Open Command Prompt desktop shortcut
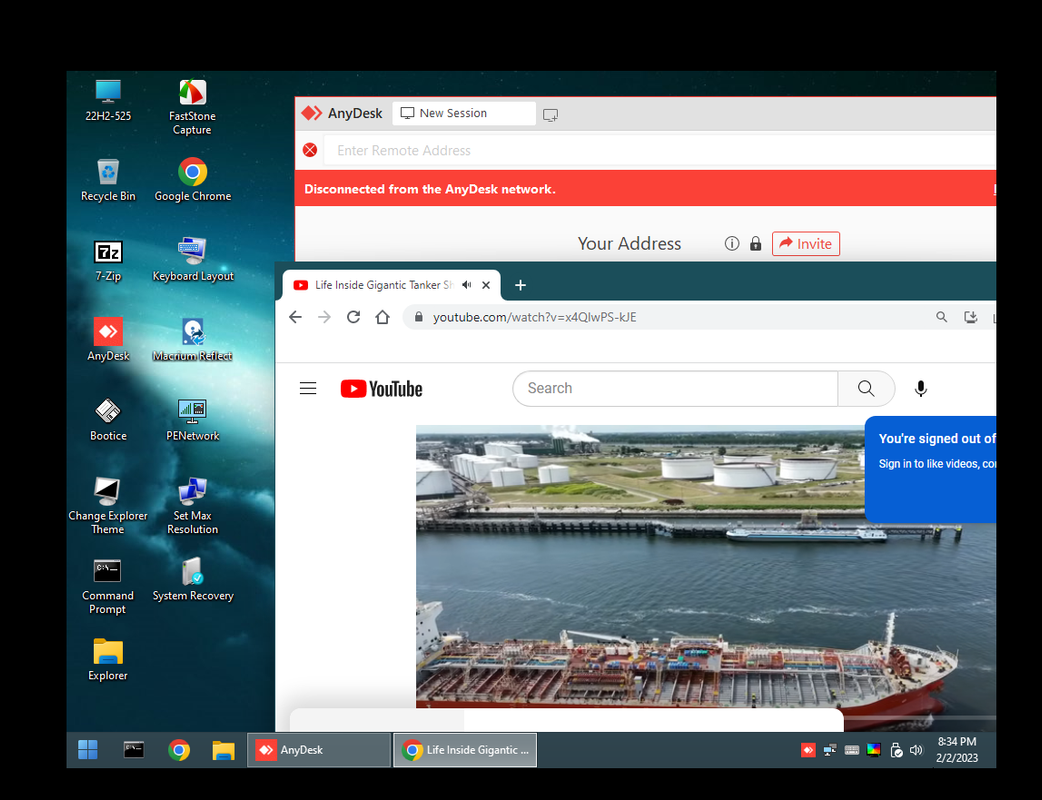This screenshot has height=800, width=1042. [108, 586]
